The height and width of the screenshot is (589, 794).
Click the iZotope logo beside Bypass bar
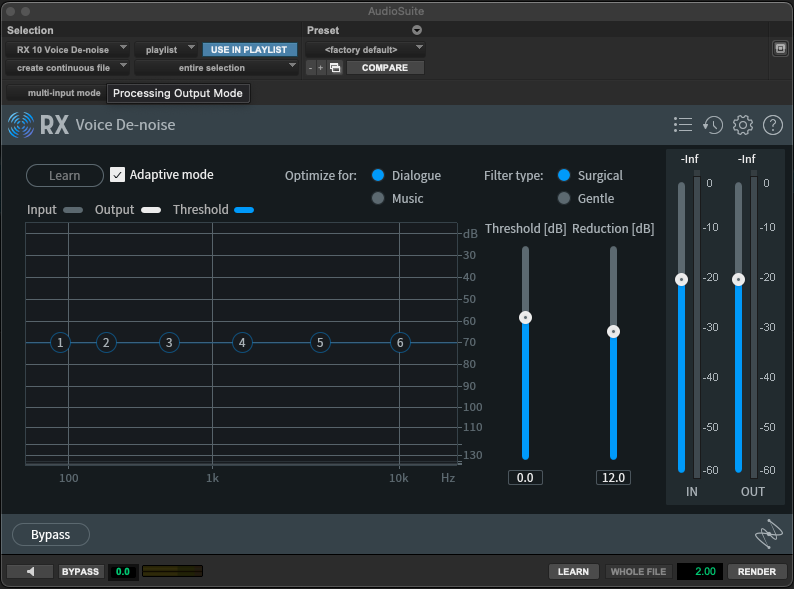[x=769, y=534]
